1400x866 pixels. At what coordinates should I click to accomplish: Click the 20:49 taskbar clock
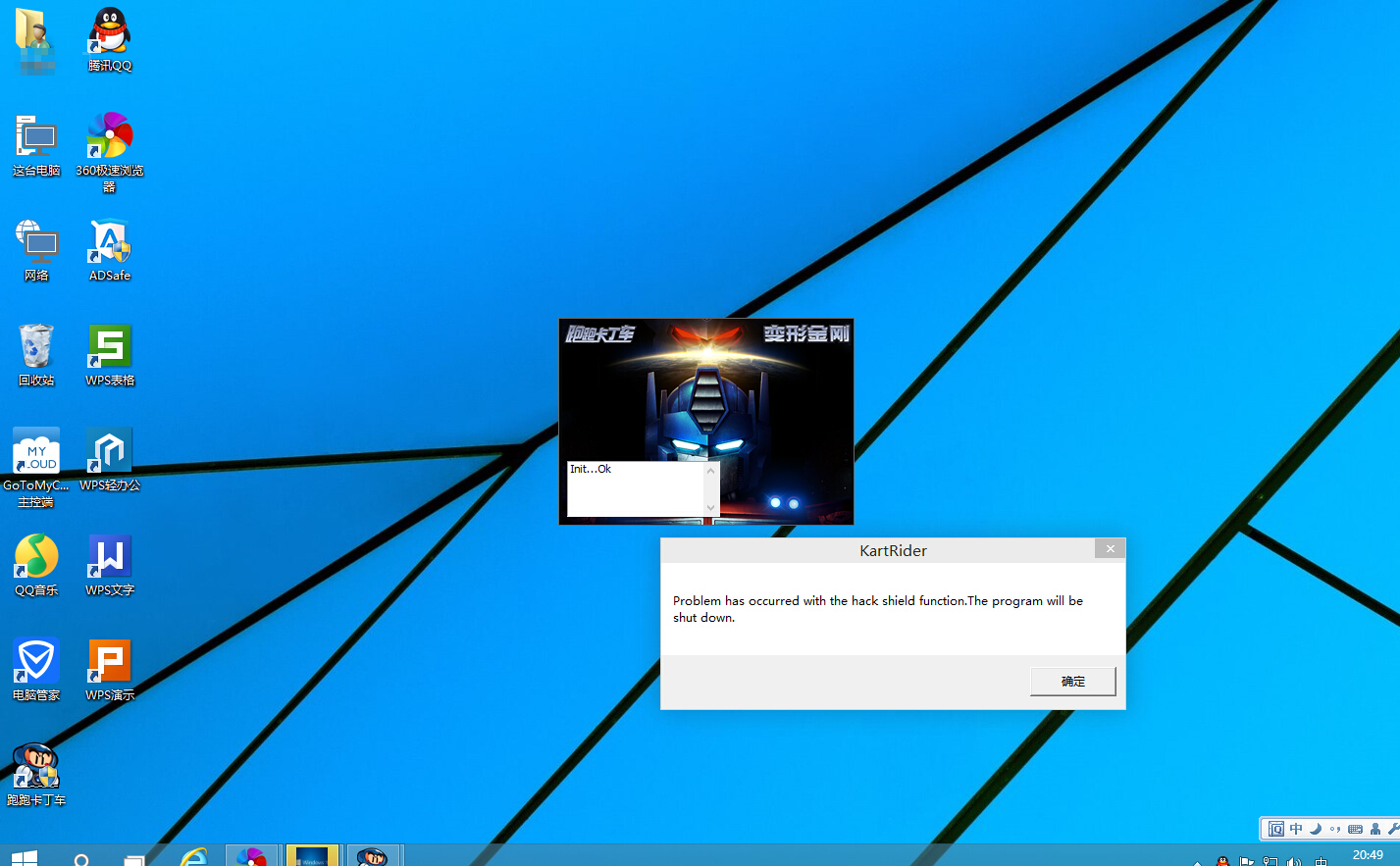tap(1368, 855)
